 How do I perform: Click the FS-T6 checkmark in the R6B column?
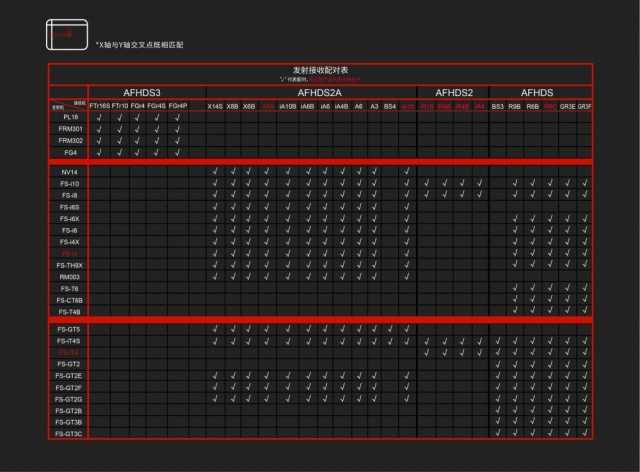(x=532, y=288)
